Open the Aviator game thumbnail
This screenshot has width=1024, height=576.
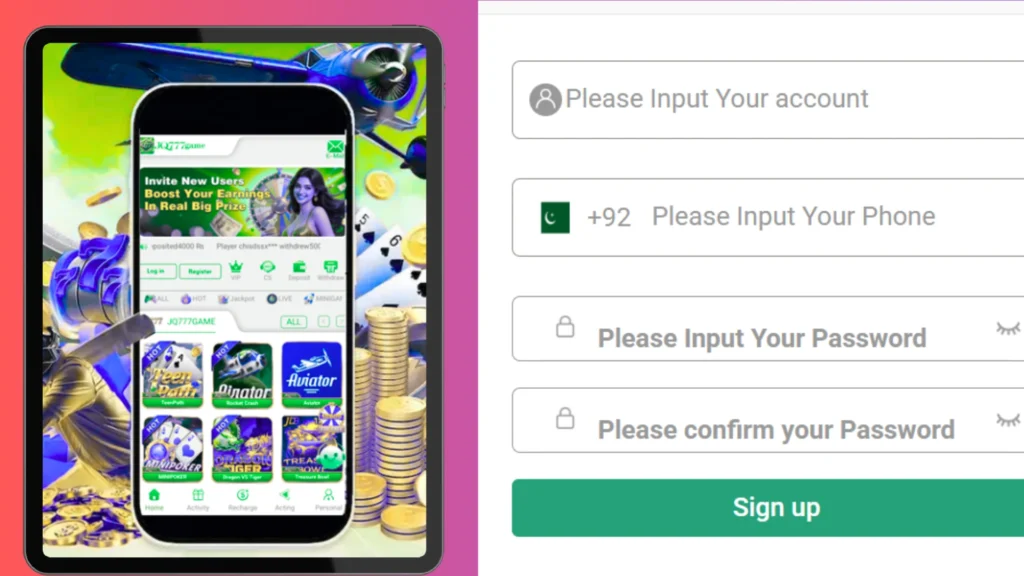(x=312, y=374)
